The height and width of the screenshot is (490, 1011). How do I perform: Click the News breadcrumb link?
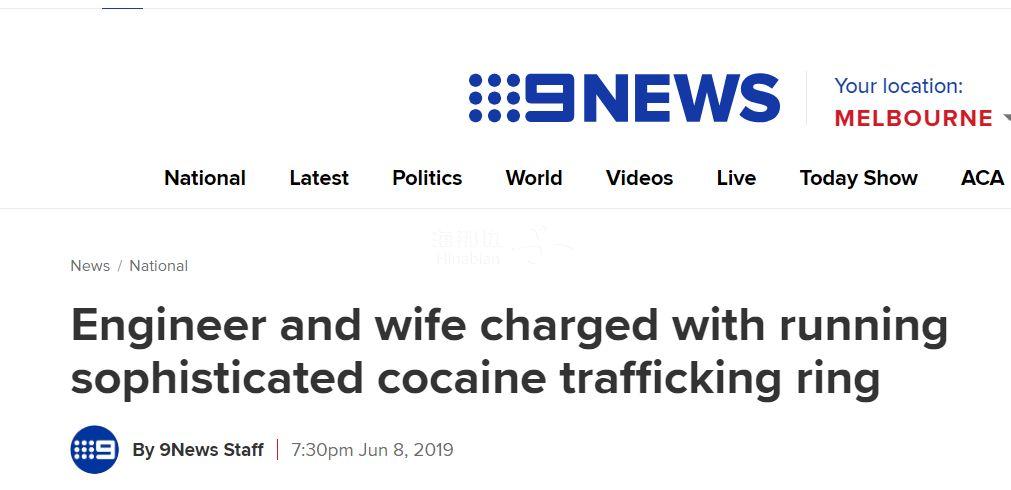pos(90,266)
